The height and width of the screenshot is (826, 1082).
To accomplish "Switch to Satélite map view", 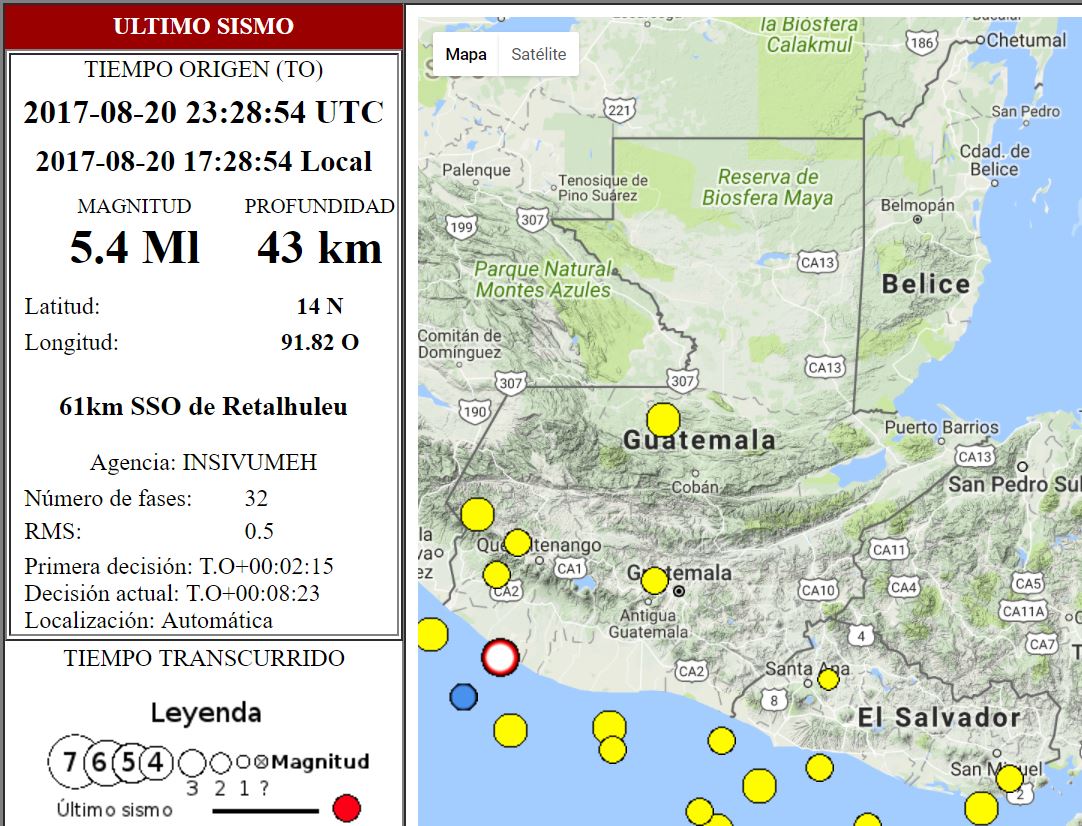I will 538,54.
